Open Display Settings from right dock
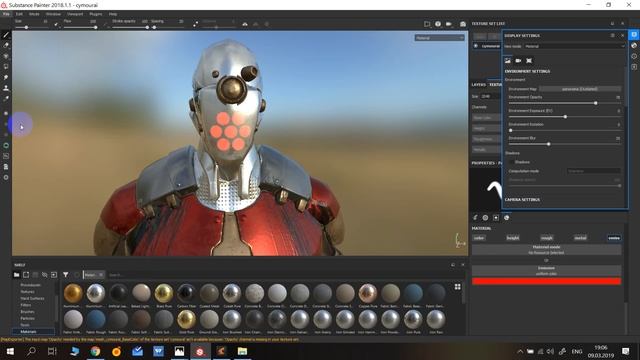Viewport: 640px width, 360px height. [x=634, y=35]
